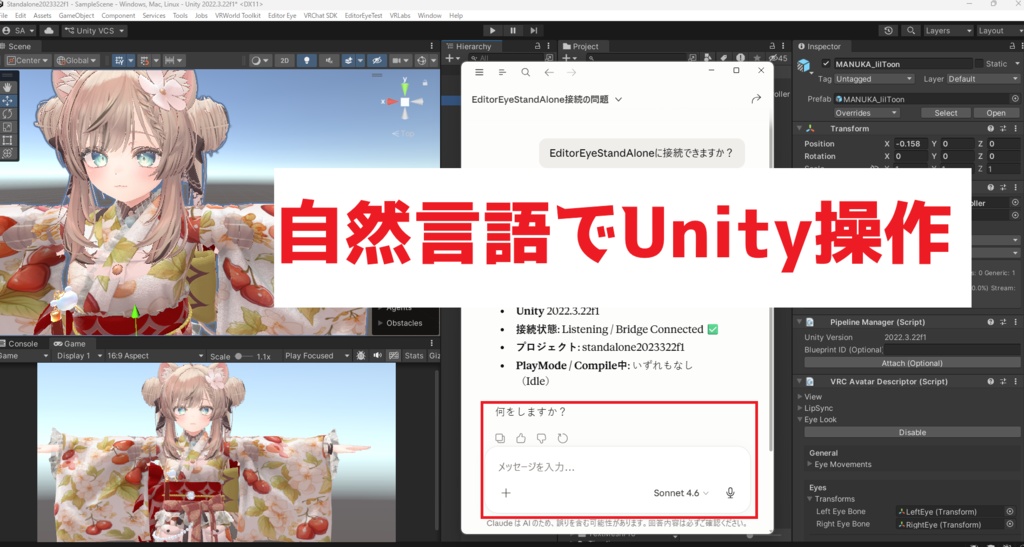Click the Eye Look Disable button
This screenshot has height=547, width=1024.
(912, 432)
